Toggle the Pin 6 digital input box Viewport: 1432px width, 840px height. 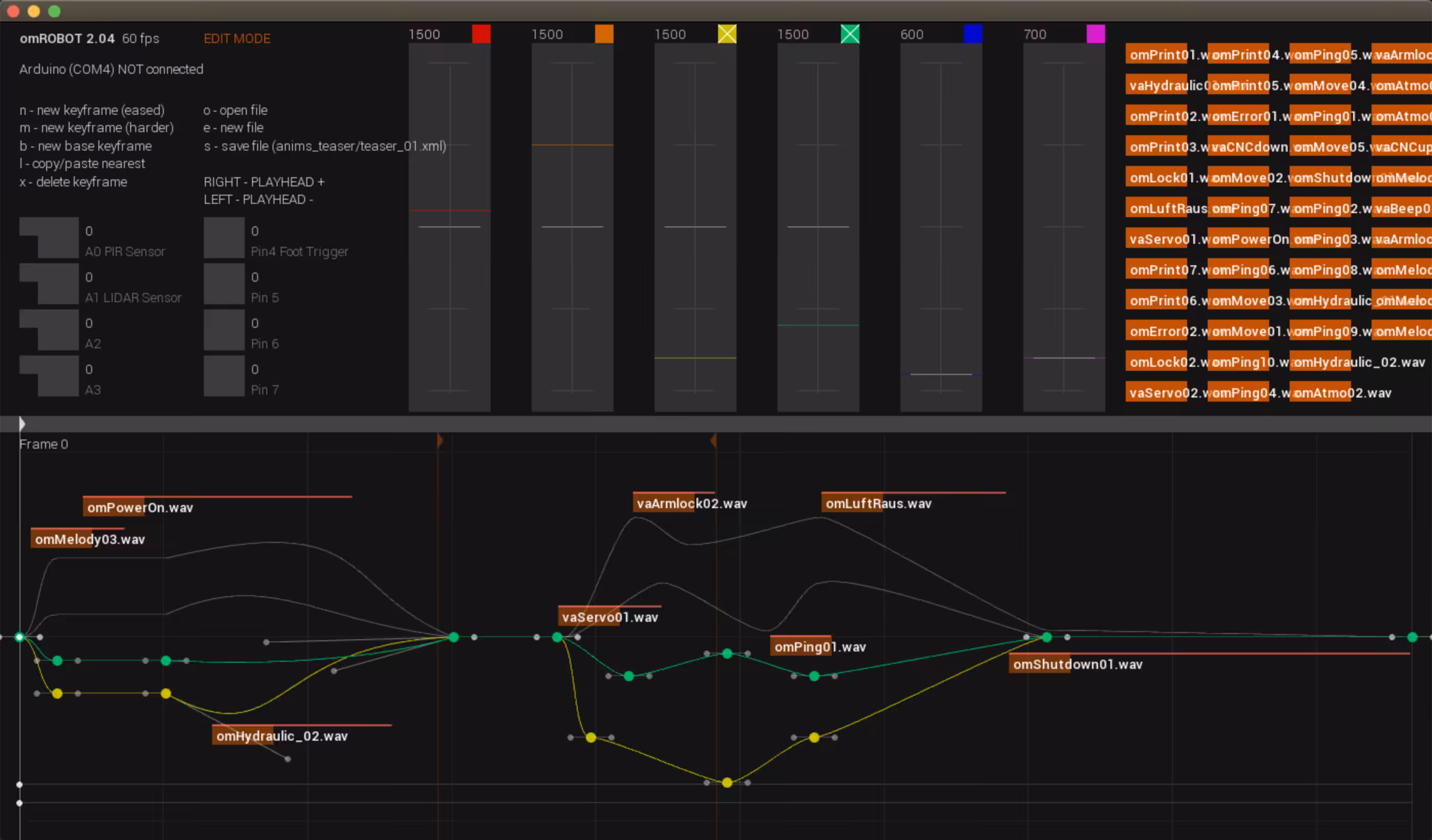click(224, 330)
